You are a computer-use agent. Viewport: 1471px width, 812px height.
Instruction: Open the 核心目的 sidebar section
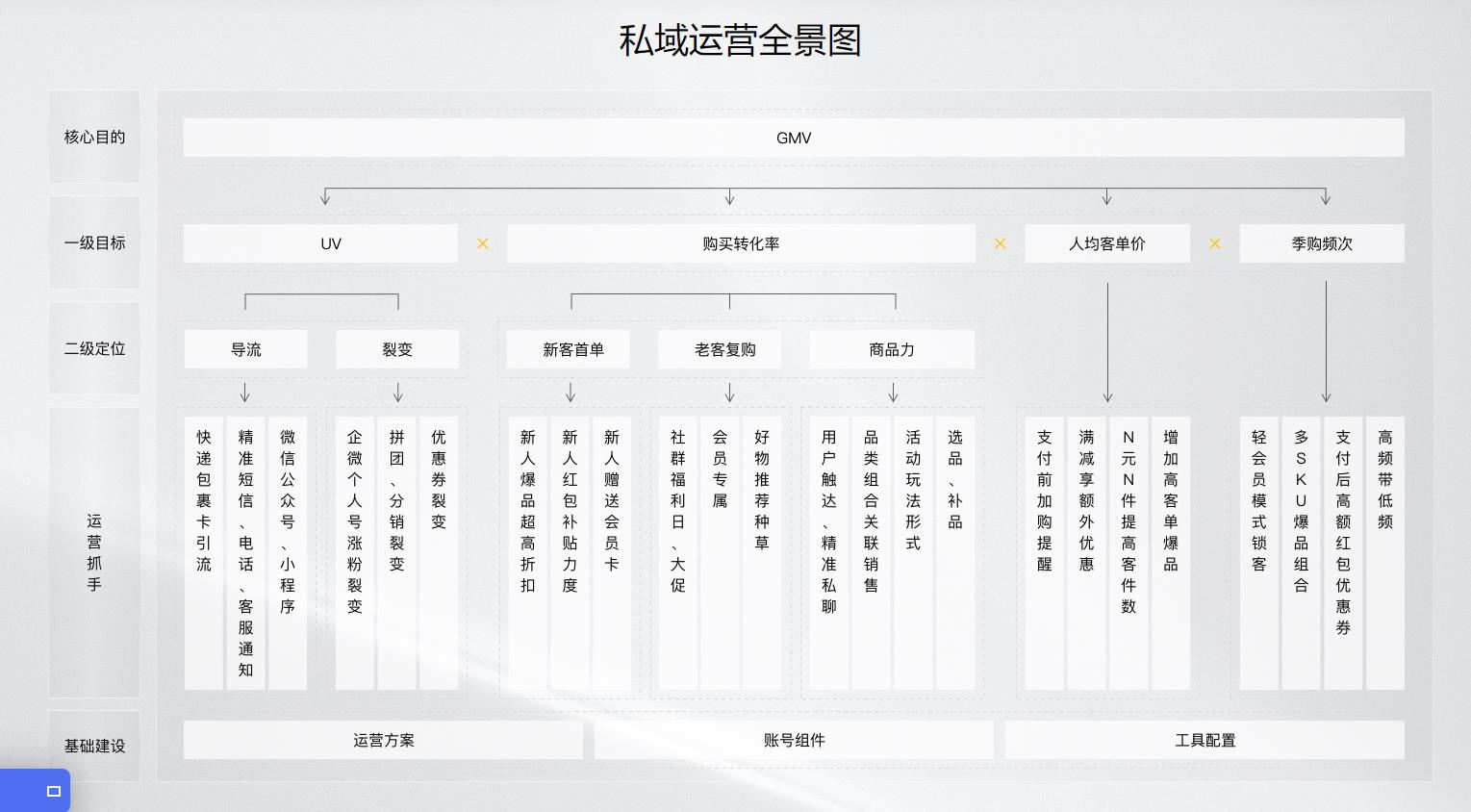click(x=94, y=137)
